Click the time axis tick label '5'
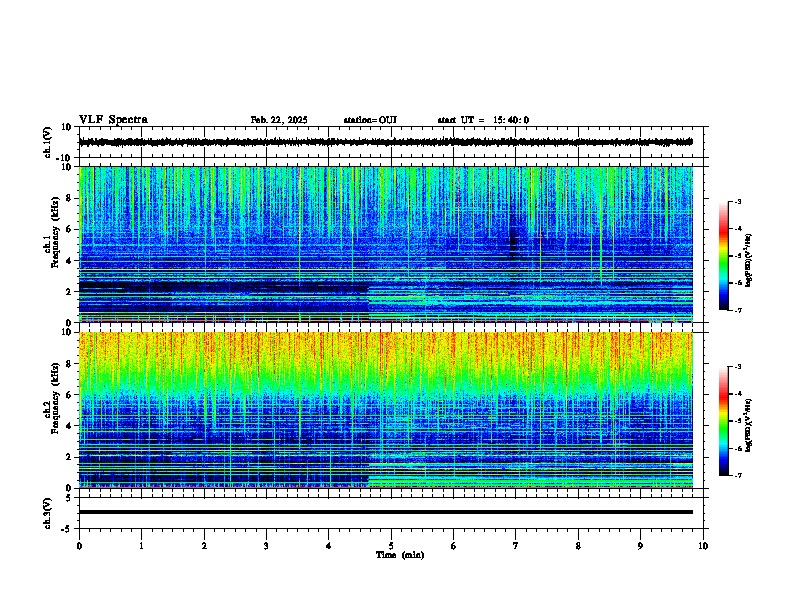 point(391,546)
